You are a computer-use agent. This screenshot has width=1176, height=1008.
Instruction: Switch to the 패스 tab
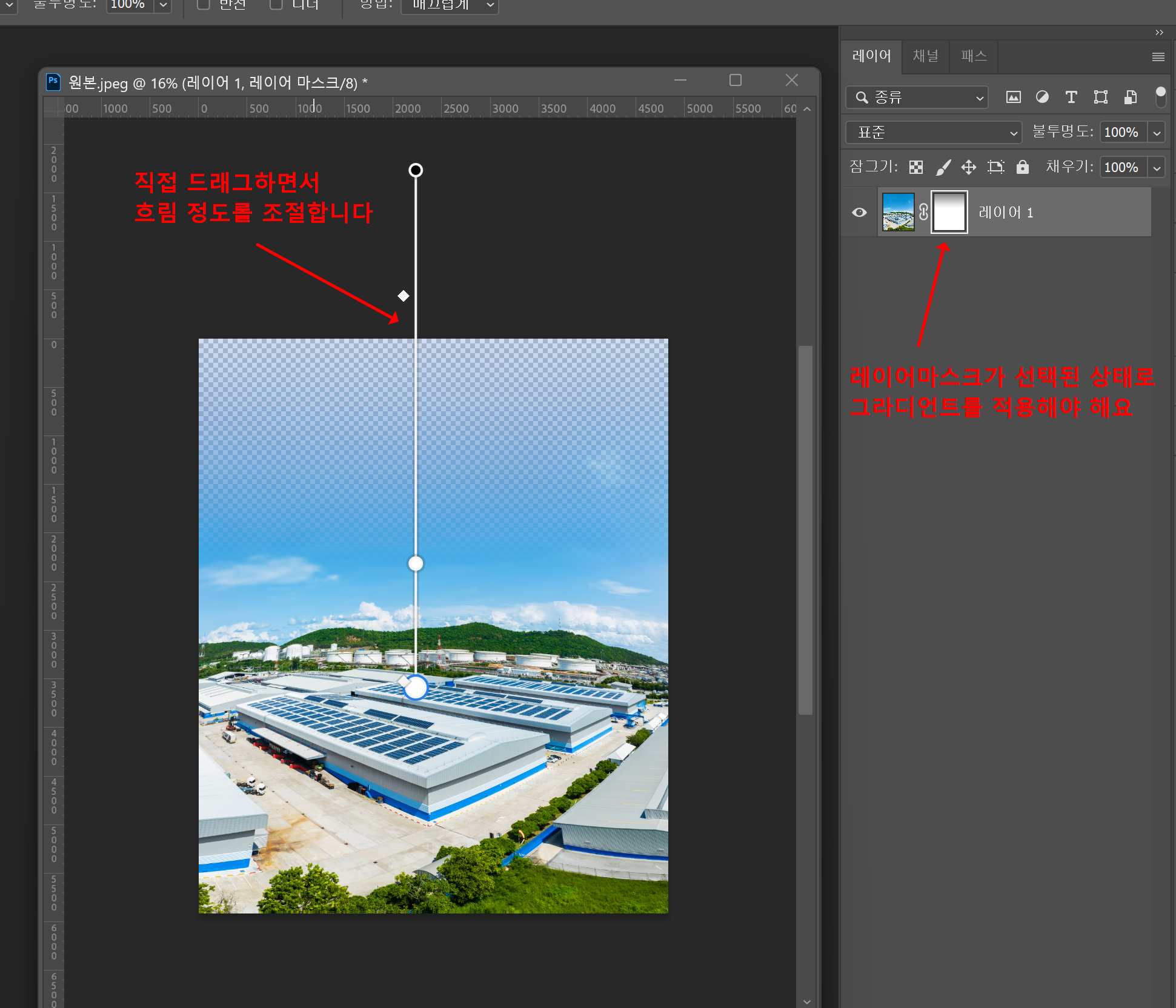(974, 56)
